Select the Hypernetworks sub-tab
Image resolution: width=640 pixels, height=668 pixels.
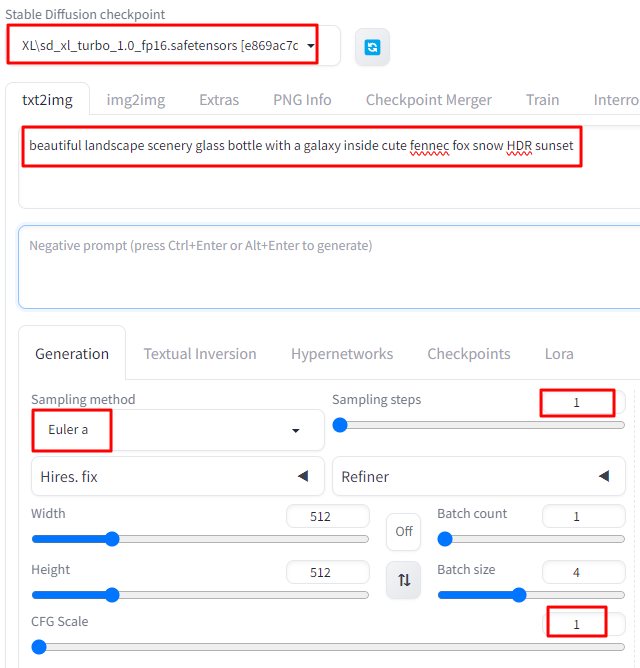click(342, 354)
